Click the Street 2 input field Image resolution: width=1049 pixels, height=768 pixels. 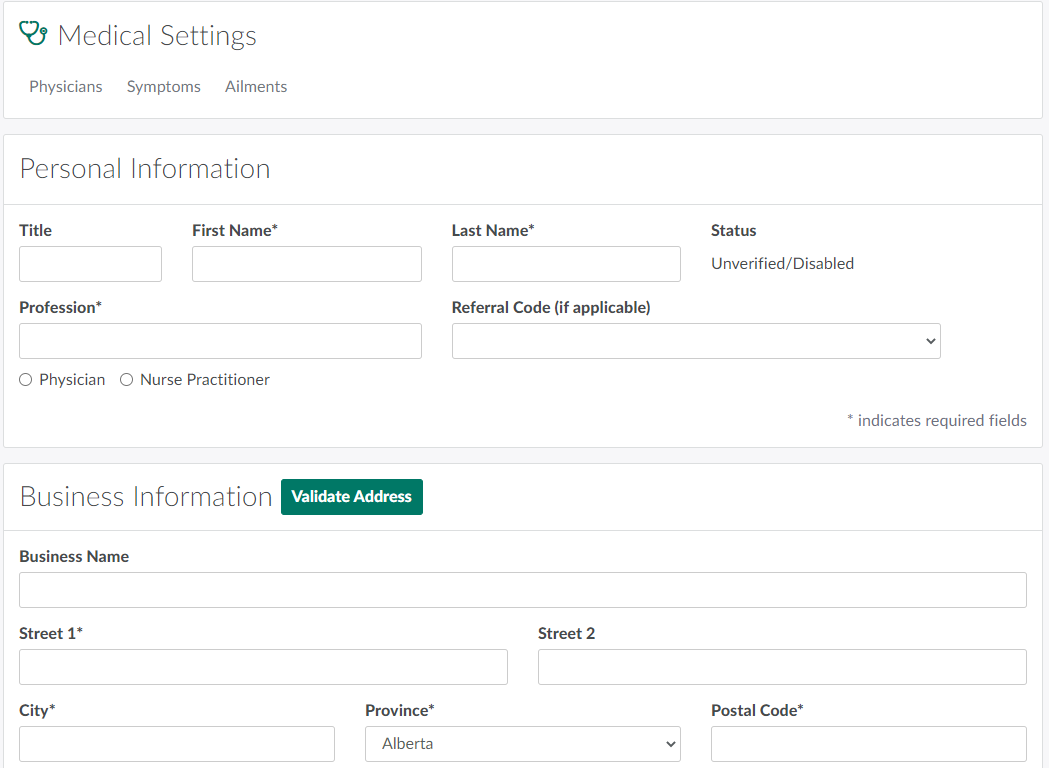pyautogui.click(x=782, y=667)
